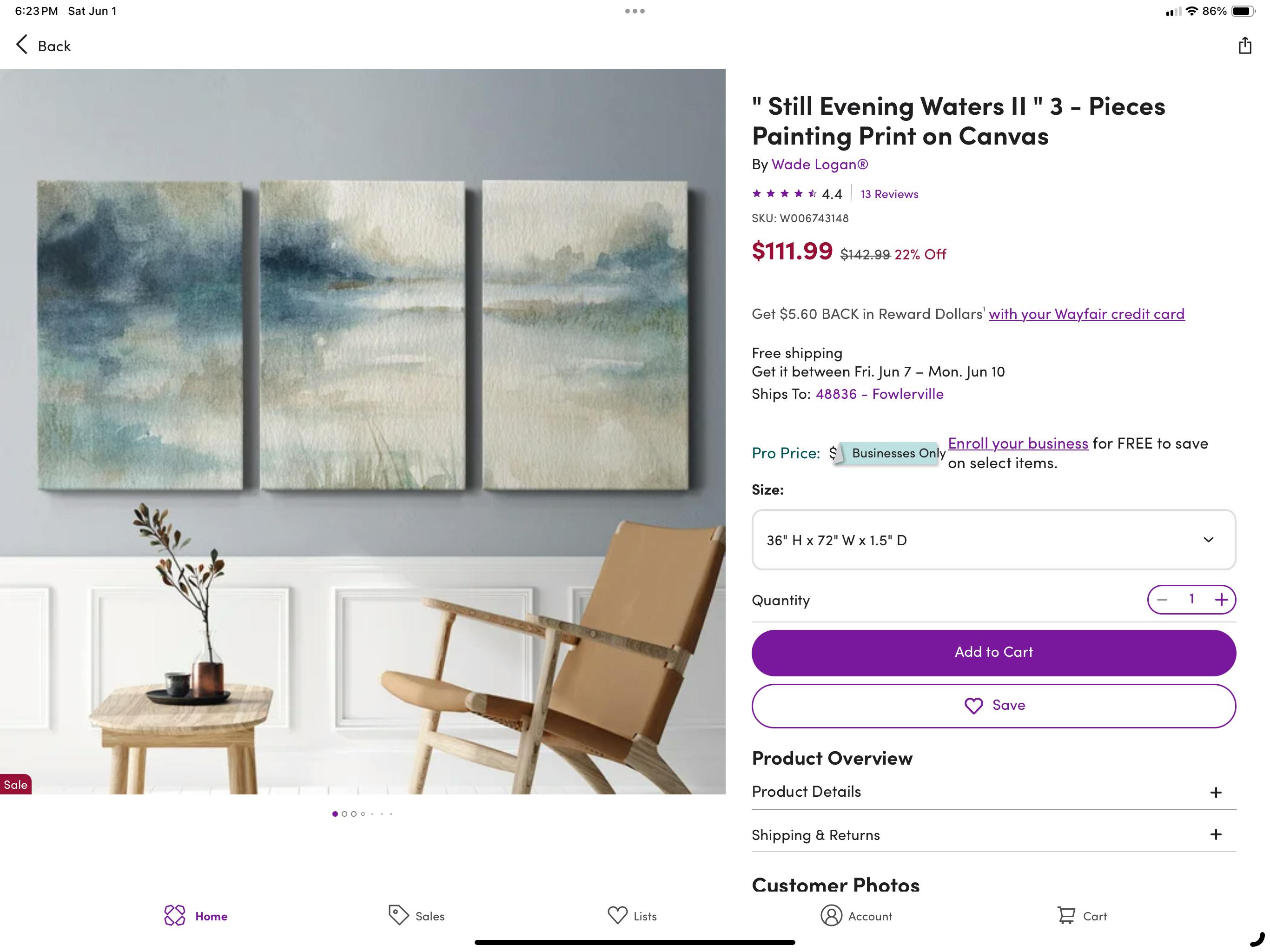Expand the Product Details section
The width and height of the screenshot is (1270, 952).
click(x=993, y=792)
